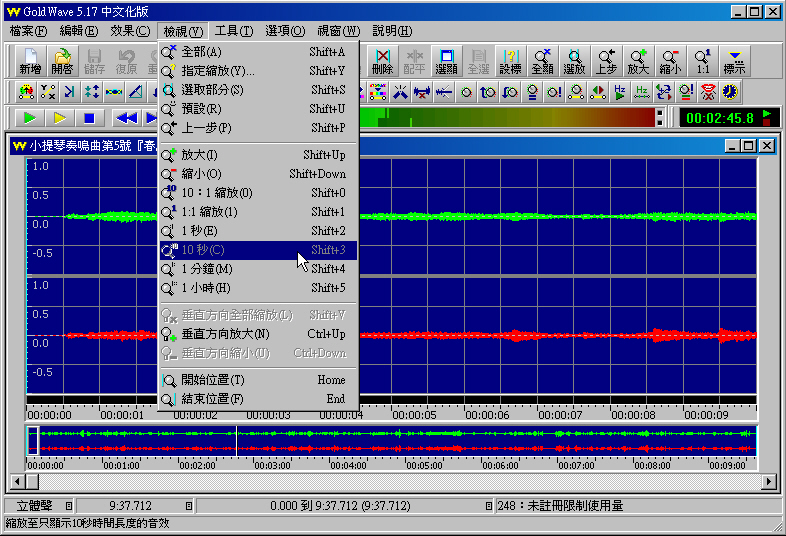Choose 1 分鐘(M) from the view menu
The width and height of the screenshot is (786, 536).
pyautogui.click(x=207, y=269)
